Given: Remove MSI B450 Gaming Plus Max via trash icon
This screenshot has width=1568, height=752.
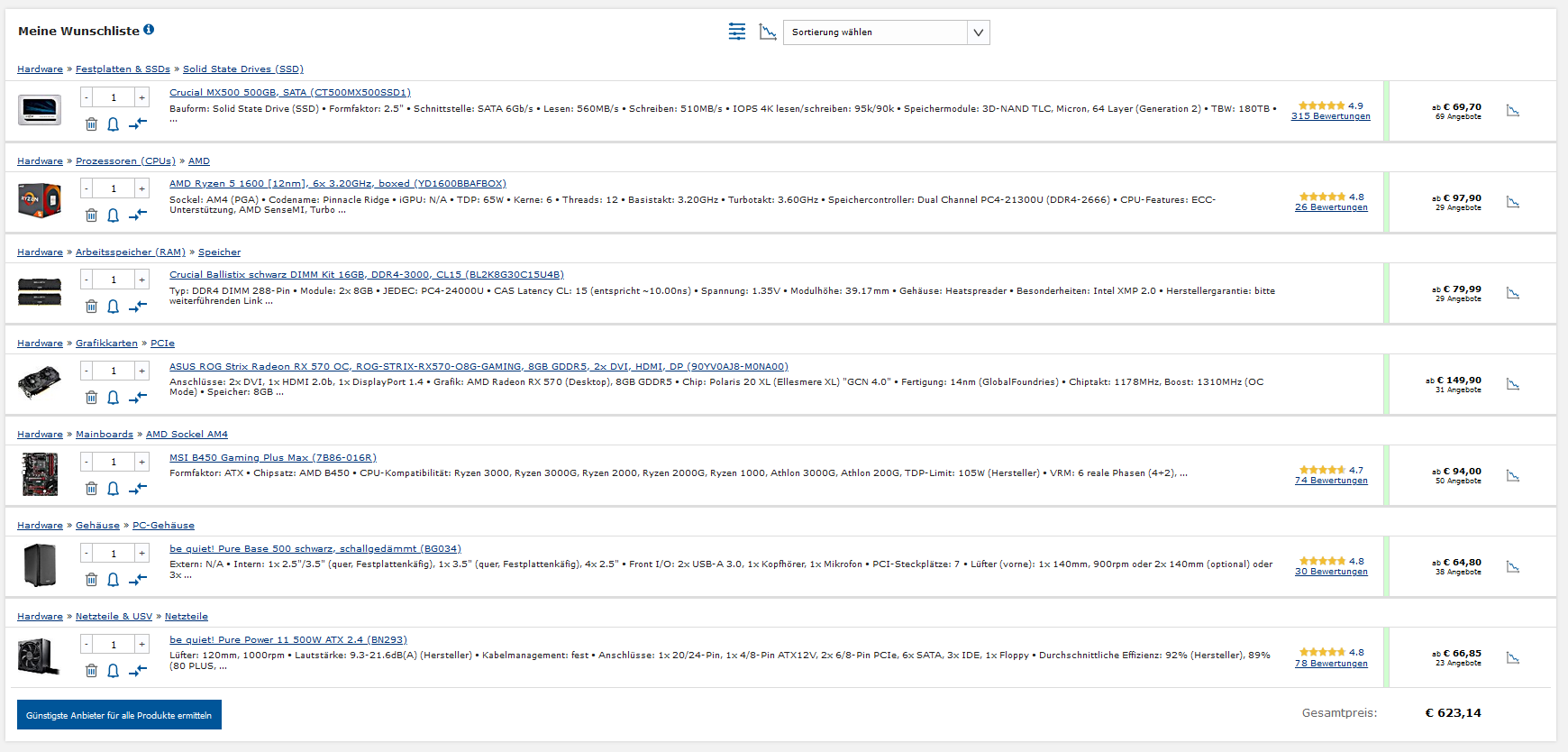Looking at the screenshot, I should click(91, 489).
